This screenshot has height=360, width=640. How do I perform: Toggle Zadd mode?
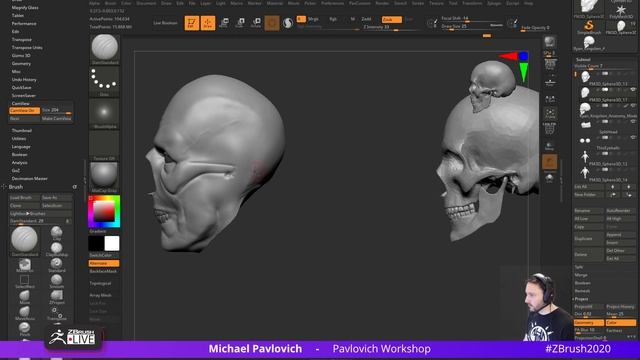367,19
